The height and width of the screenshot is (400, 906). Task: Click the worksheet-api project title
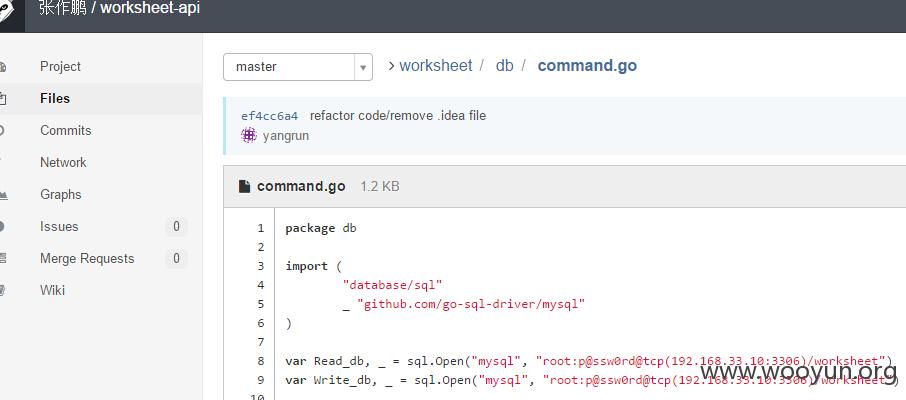(x=150, y=9)
